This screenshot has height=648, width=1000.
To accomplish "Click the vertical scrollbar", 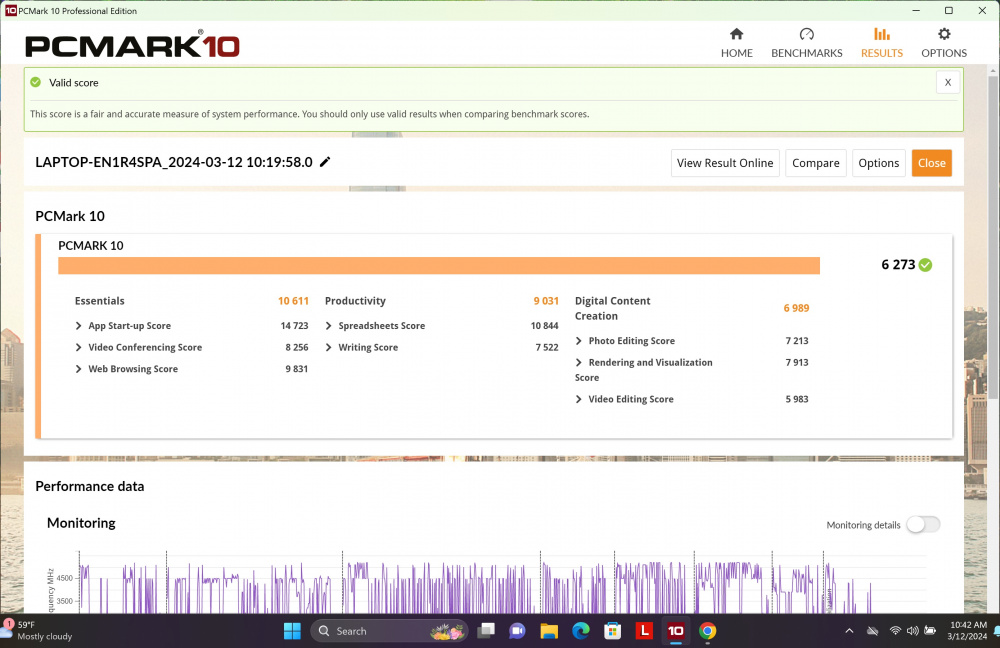I will click(x=993, y=236).
